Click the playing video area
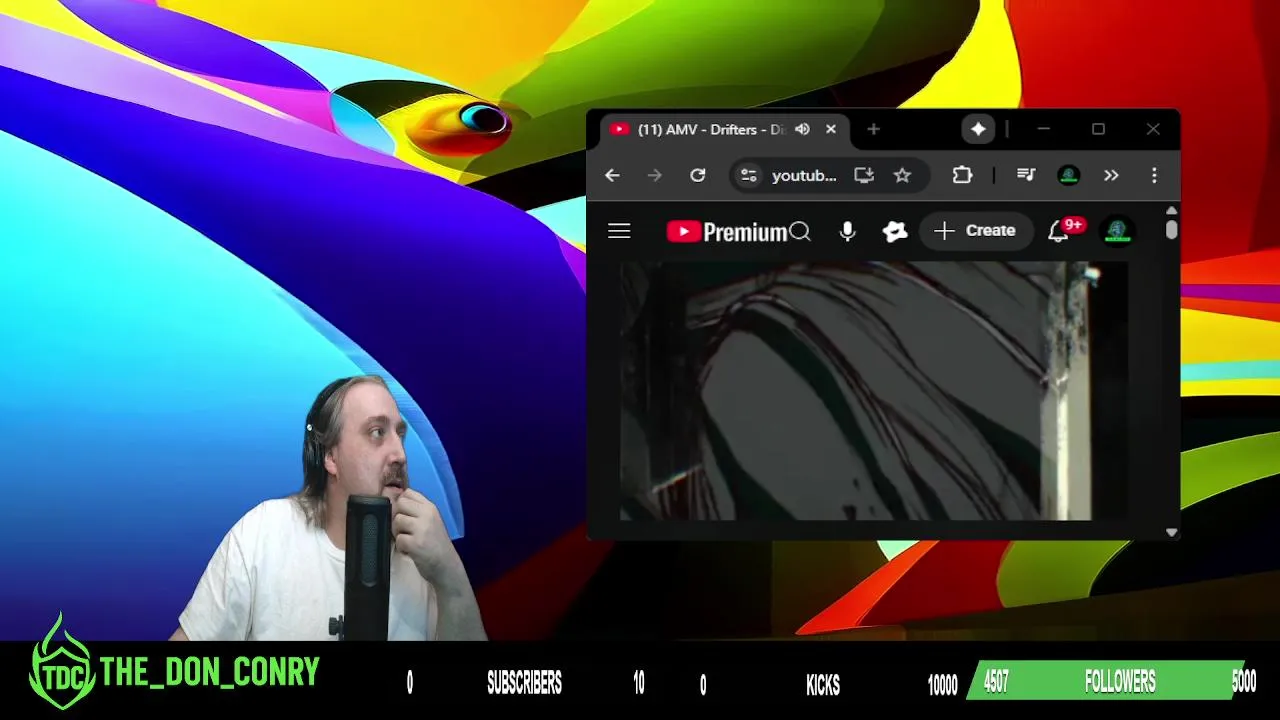This screenshot has height=720, width=1280. pyautogui.click(x=874, y=391)
